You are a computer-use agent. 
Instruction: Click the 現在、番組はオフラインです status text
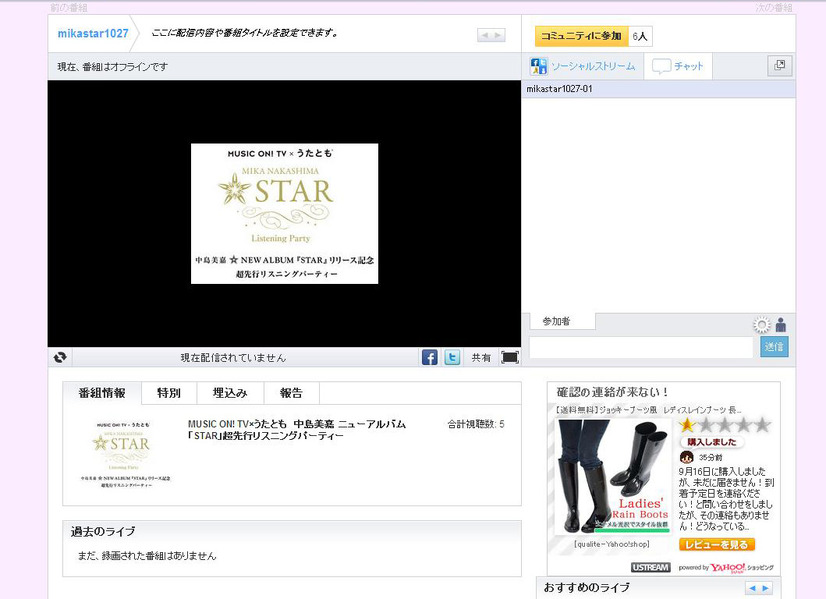tap(113, 67)
